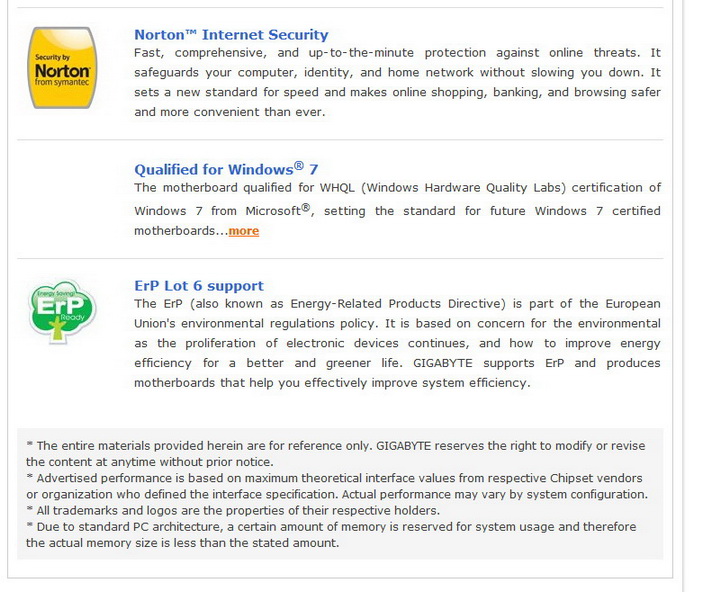Select the ErP Lot 6 support heading
This screenshot has height=592, width=720.
[199, 285]
